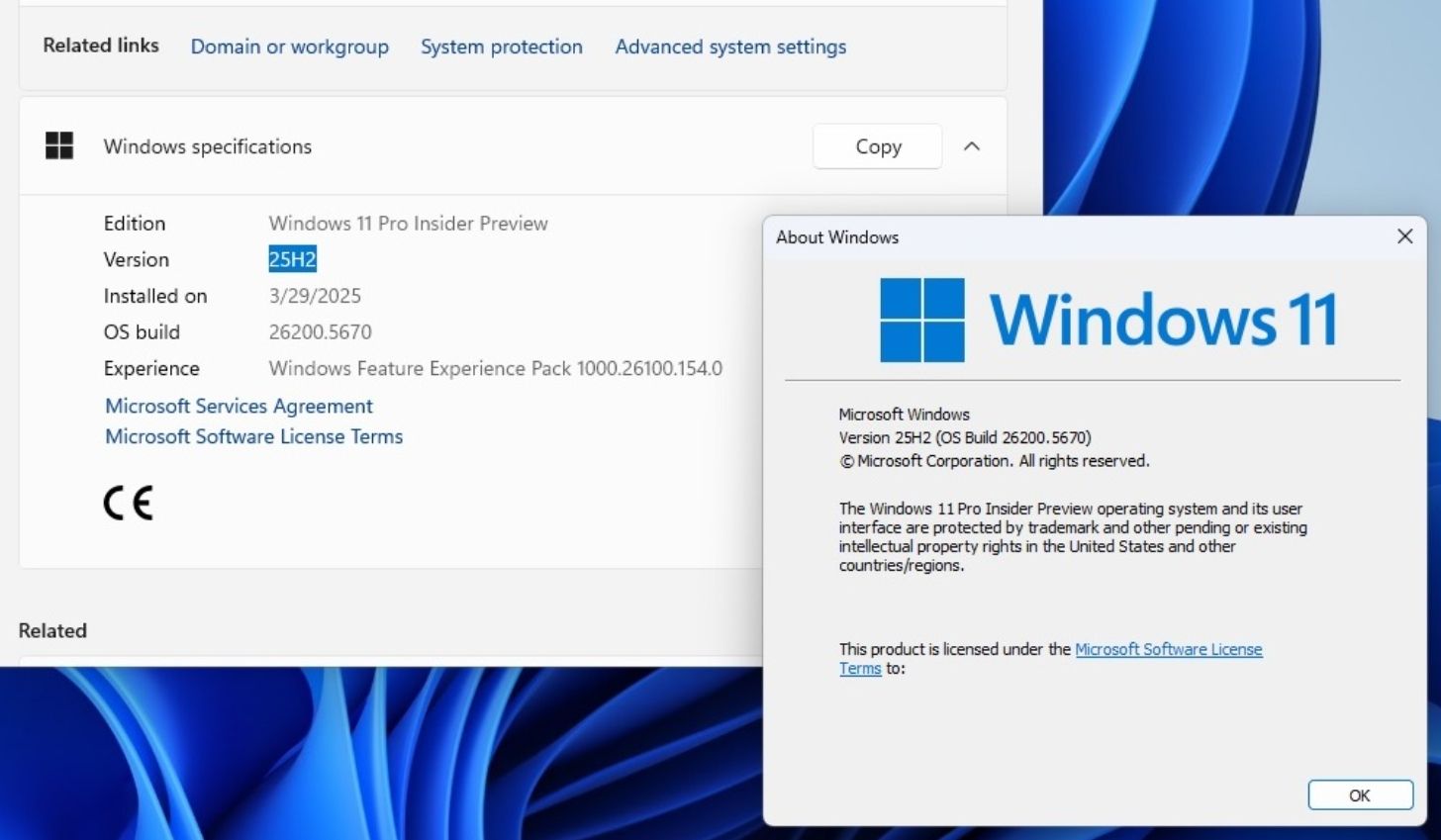Follow the license terms link in About Windows dialog

[1168, 649]
